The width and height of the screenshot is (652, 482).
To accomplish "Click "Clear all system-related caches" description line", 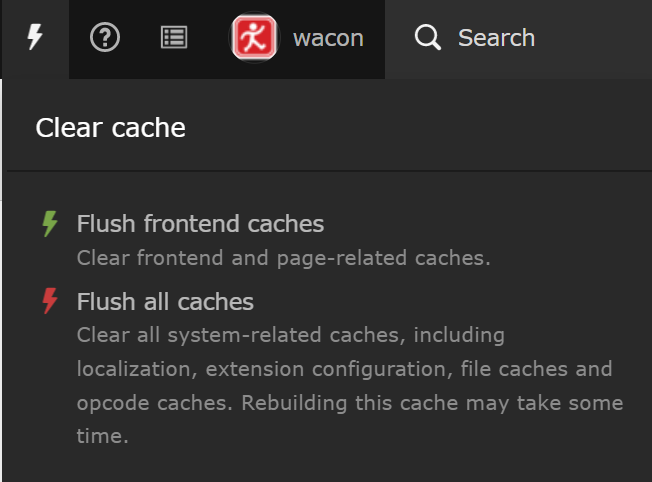I will (240, 334).
